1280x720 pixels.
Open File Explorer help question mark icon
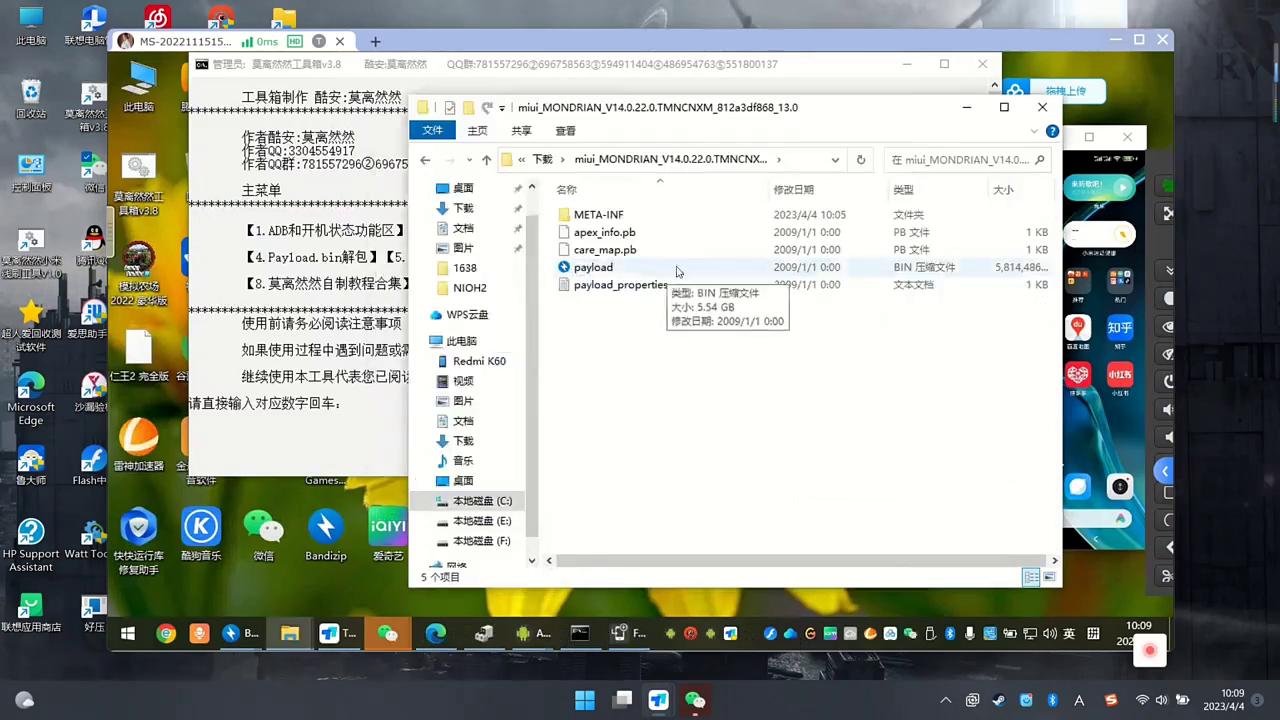pyautogui.click(x=1051, y=131)
